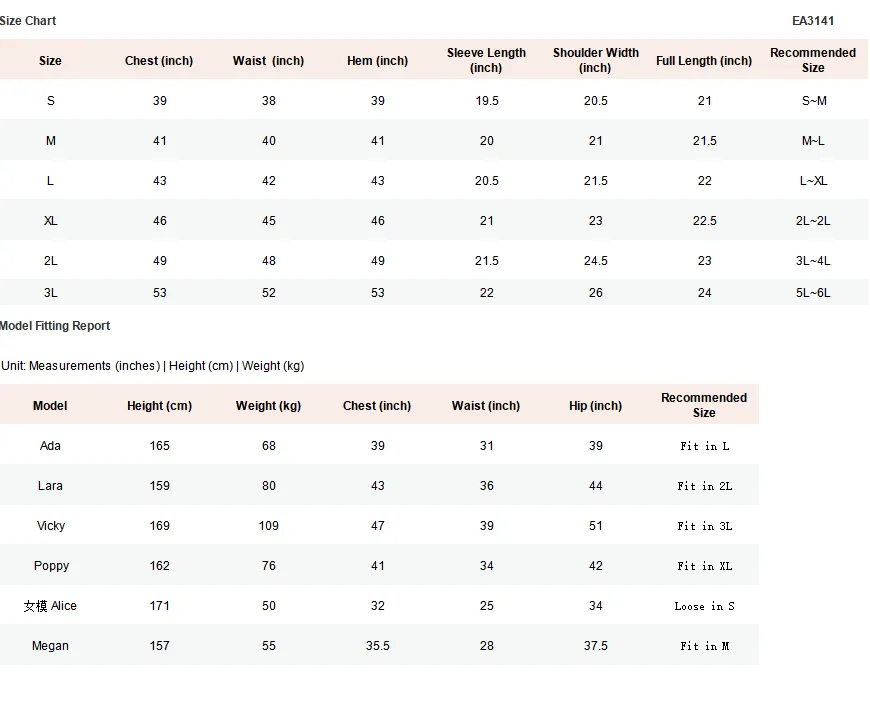Click the Fit in 2L cell
Viewport: 870px width, 701px height.
(x=704, y=486)
